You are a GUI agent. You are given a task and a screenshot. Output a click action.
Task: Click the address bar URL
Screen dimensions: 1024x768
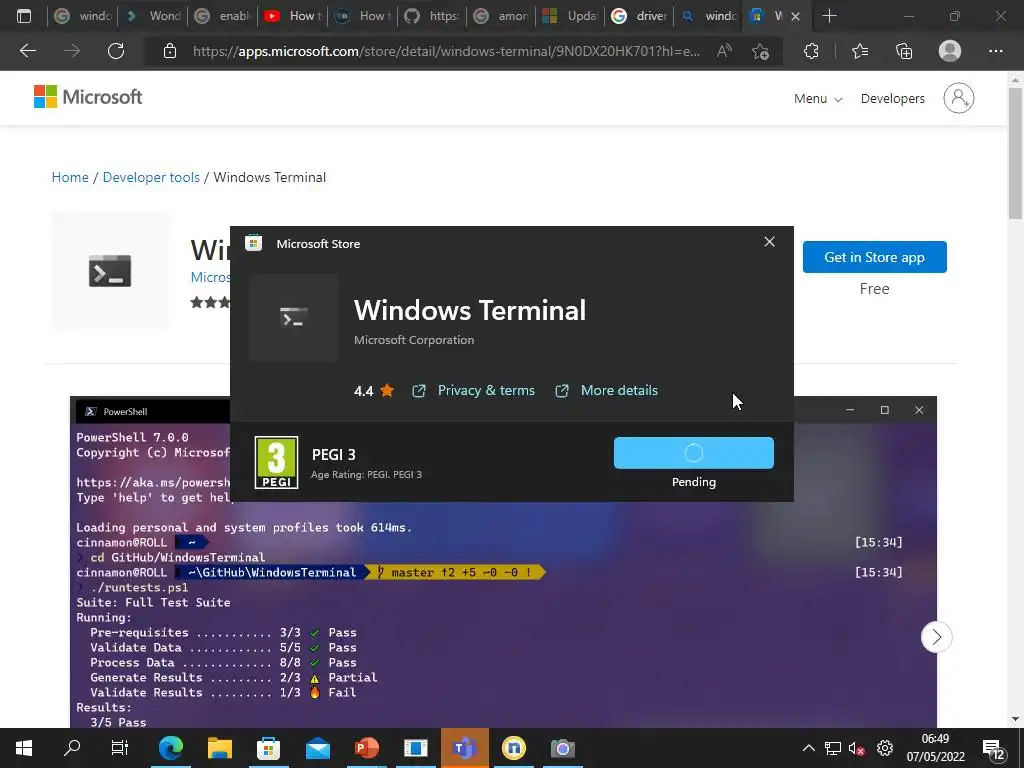point(446,51)
